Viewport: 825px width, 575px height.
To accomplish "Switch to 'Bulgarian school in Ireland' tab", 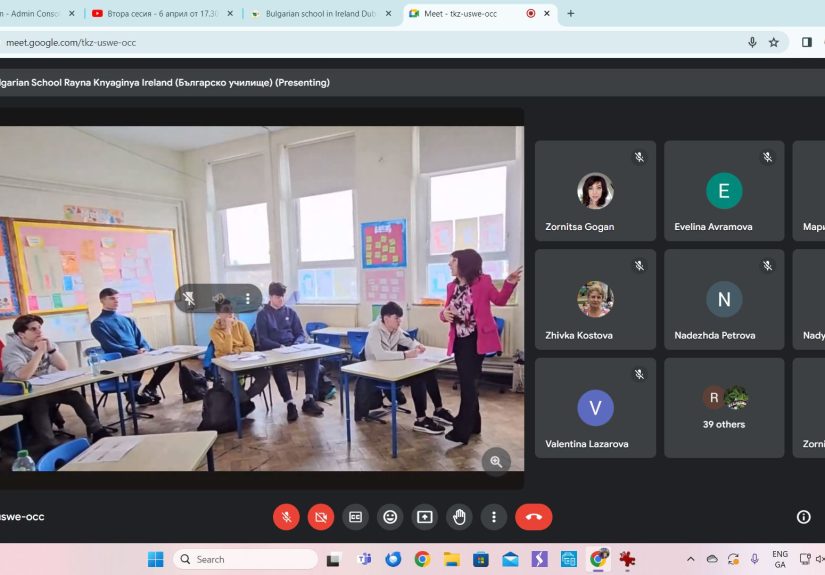I will [320, 14].
